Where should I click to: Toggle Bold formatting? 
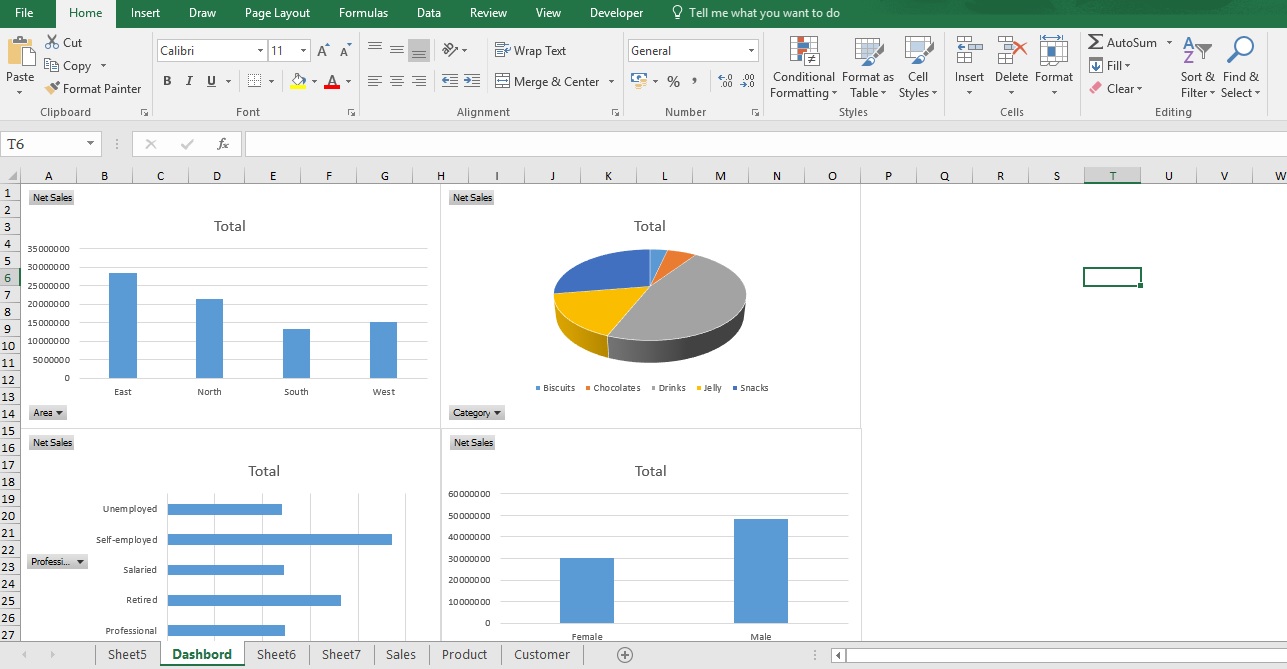coord(167,81)
